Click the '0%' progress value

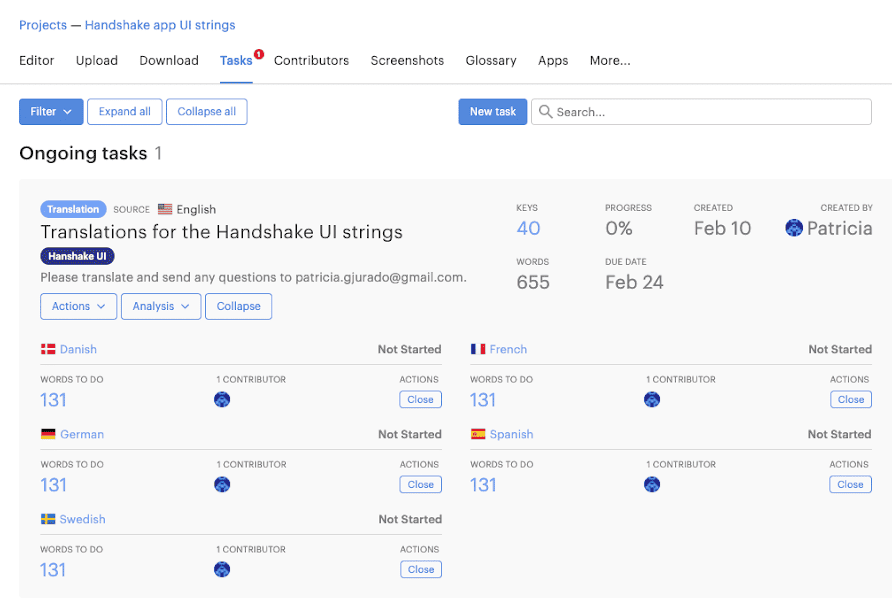coord(619,228)
